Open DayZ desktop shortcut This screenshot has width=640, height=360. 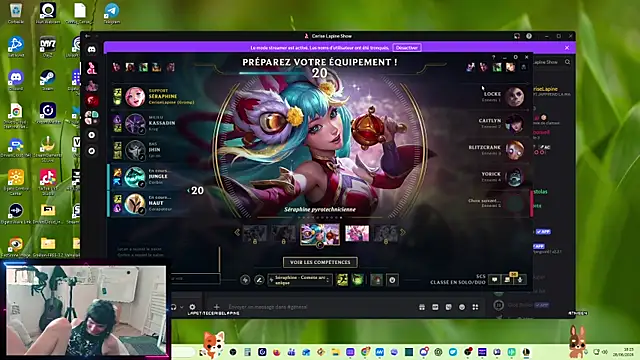(48, 47)
